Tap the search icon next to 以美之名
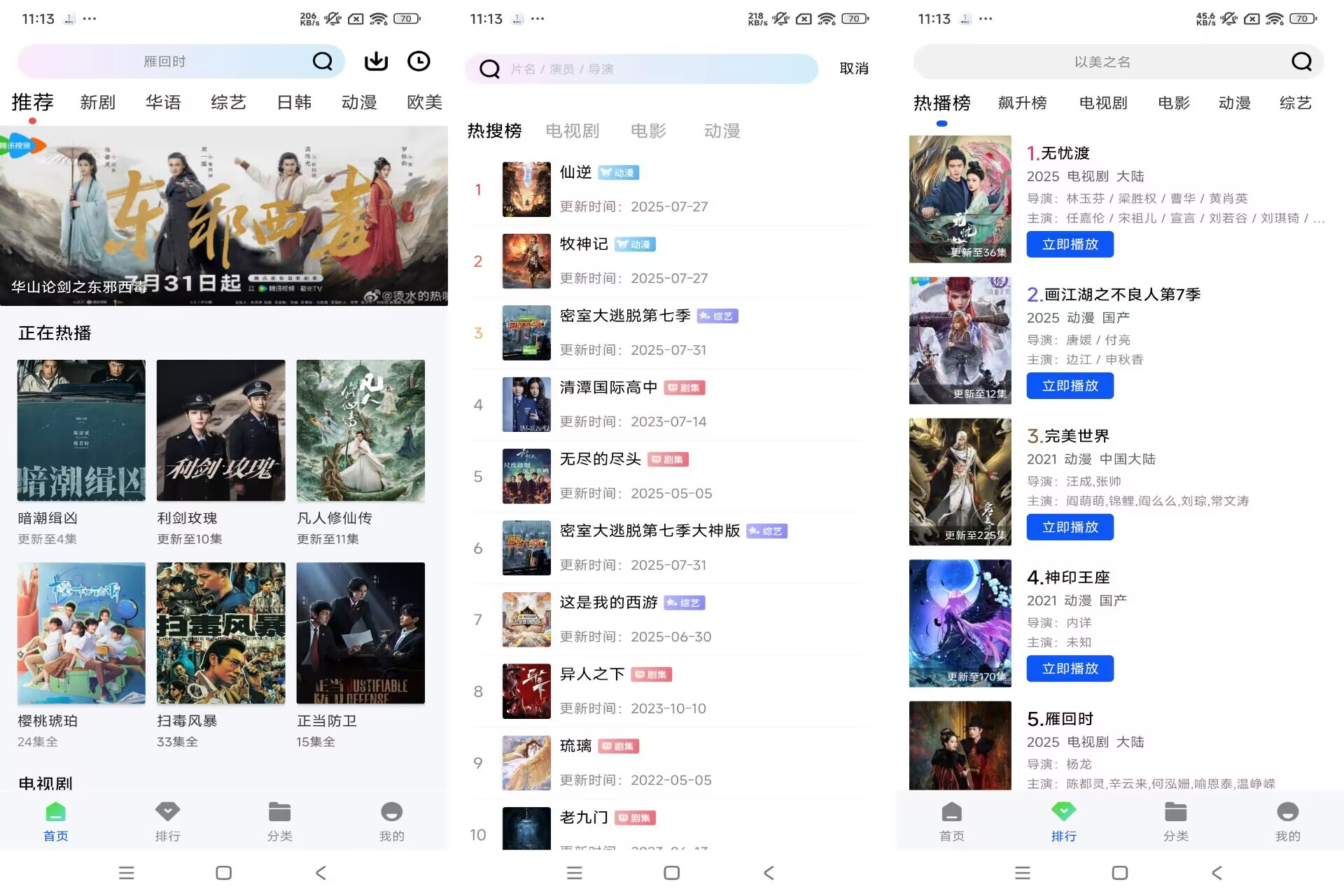Image resolution: width=1344 pixels, height=896 pixels. click(1301, 62)
